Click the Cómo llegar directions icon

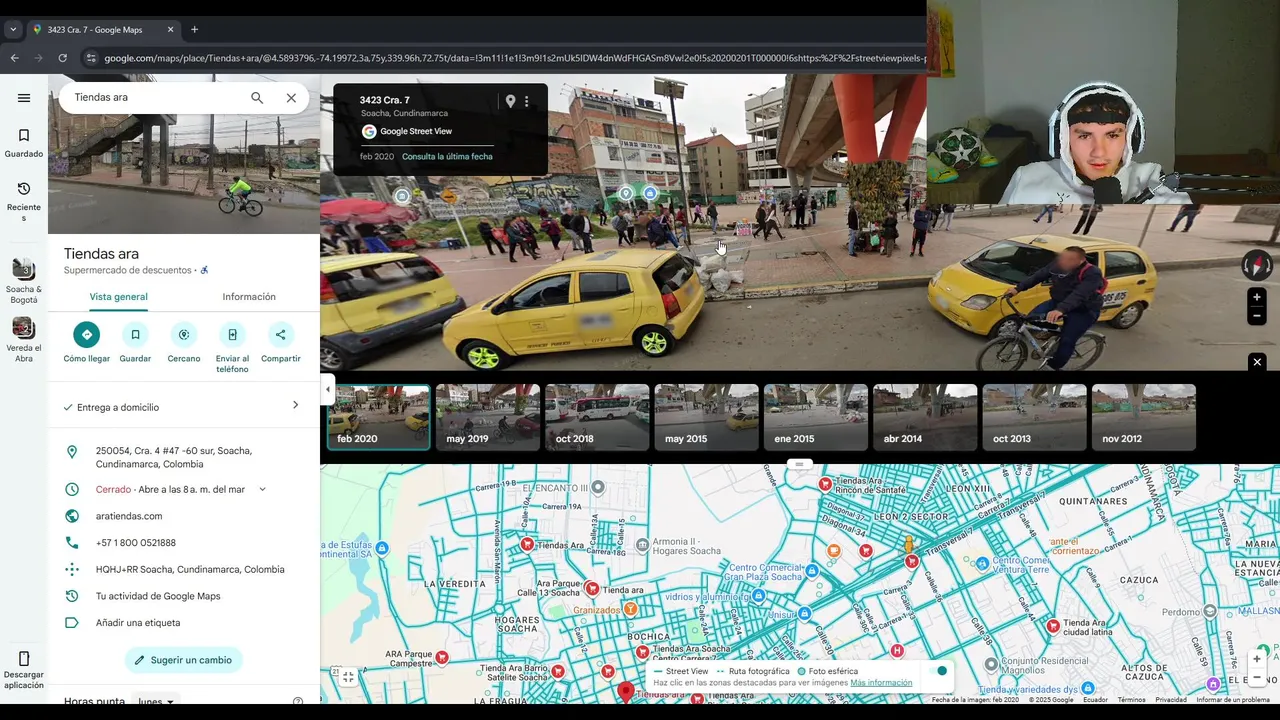(x=86, y=334)
